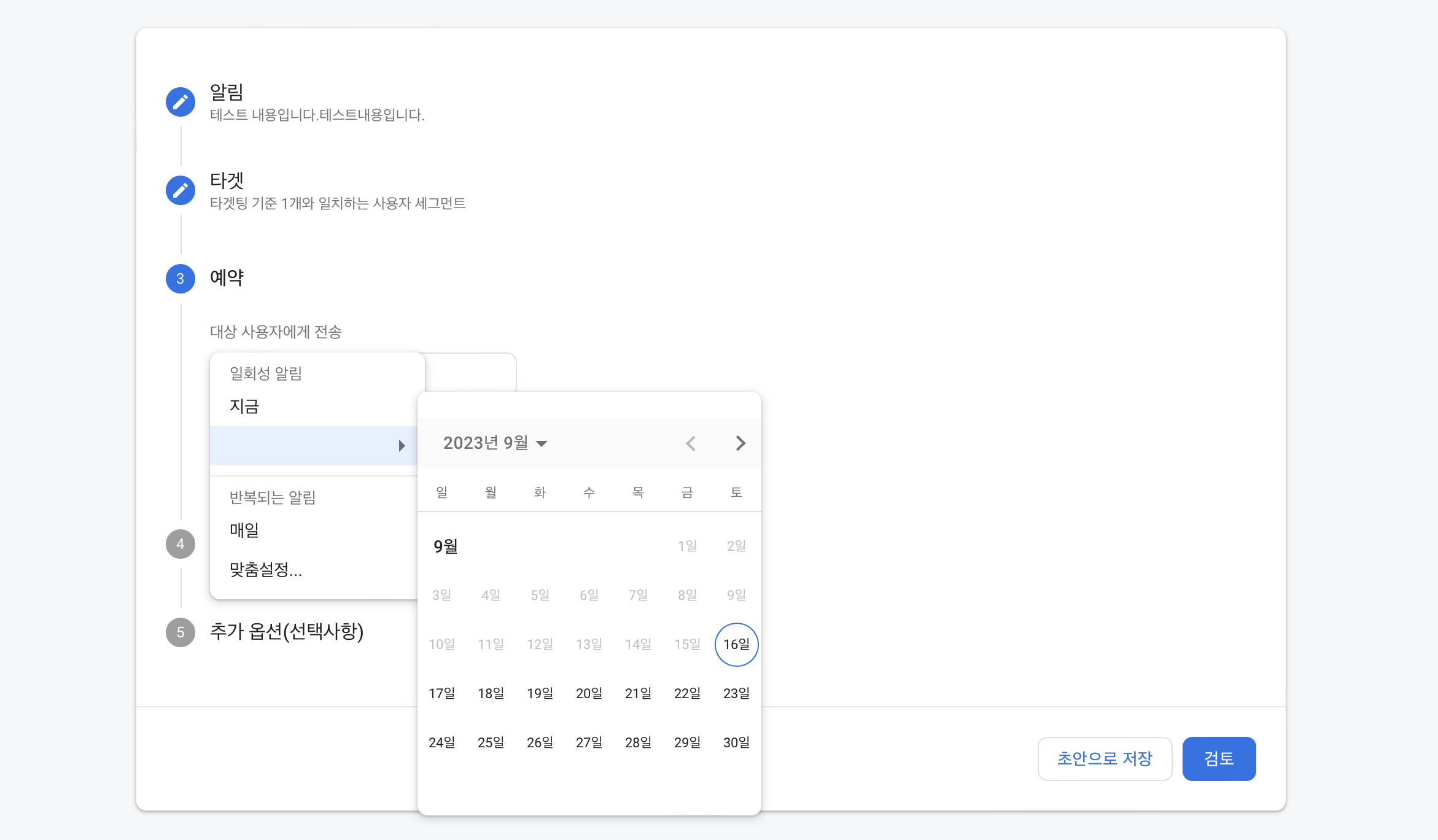The image size is (1438, 840).
Task: Choose 24일 on the calendar
Action: pos(441,742)
